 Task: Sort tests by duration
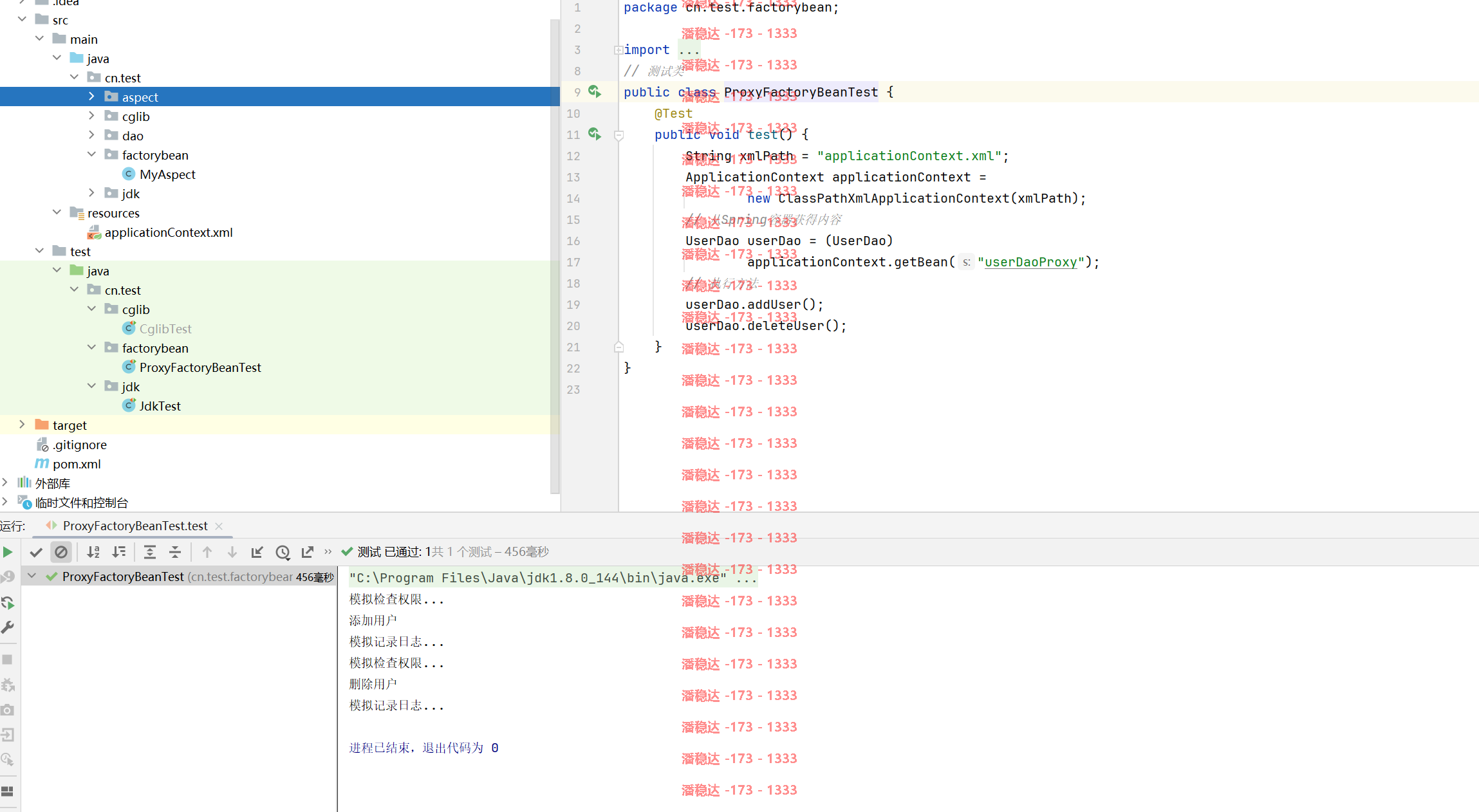[x=119, y=552]
